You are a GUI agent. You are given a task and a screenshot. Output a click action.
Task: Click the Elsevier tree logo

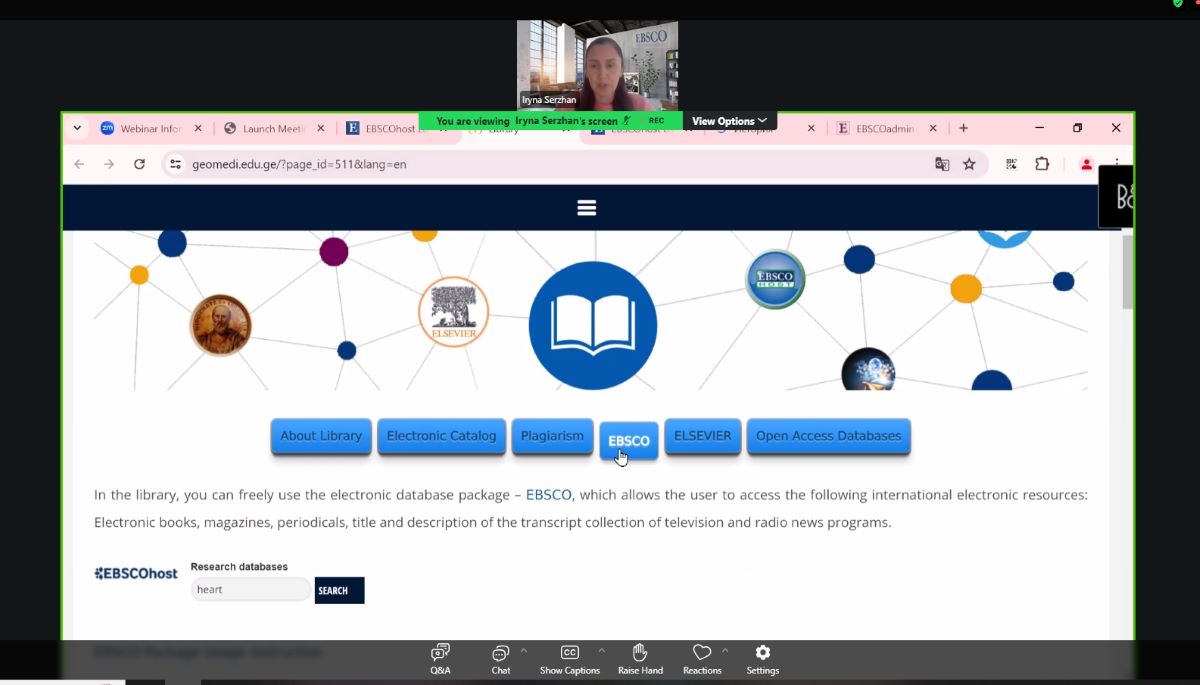pos(453,312)
